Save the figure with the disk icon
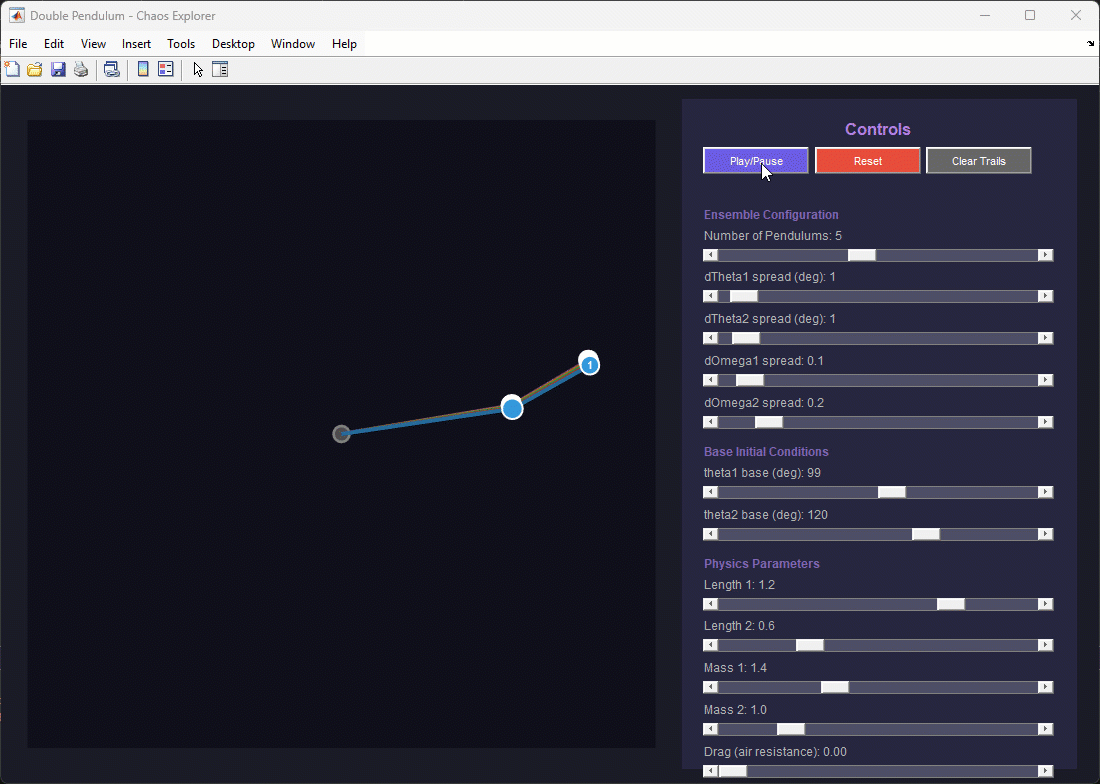 tap(57, 69)
